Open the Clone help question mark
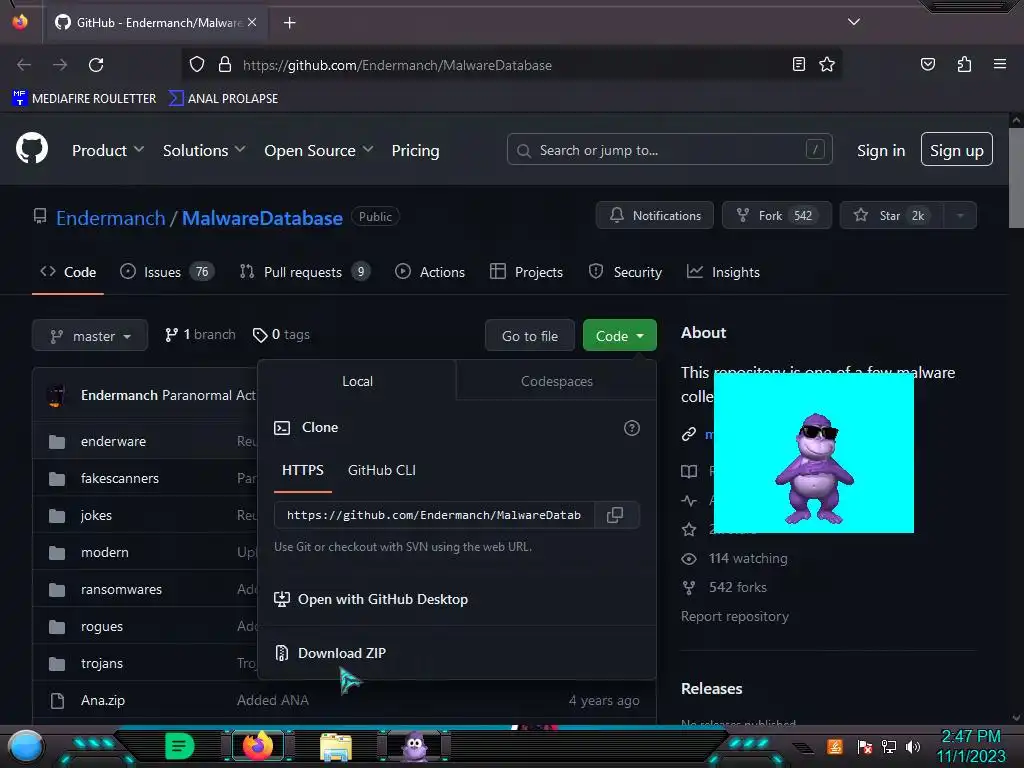The image size is (1024, 768). pos(632,428)
